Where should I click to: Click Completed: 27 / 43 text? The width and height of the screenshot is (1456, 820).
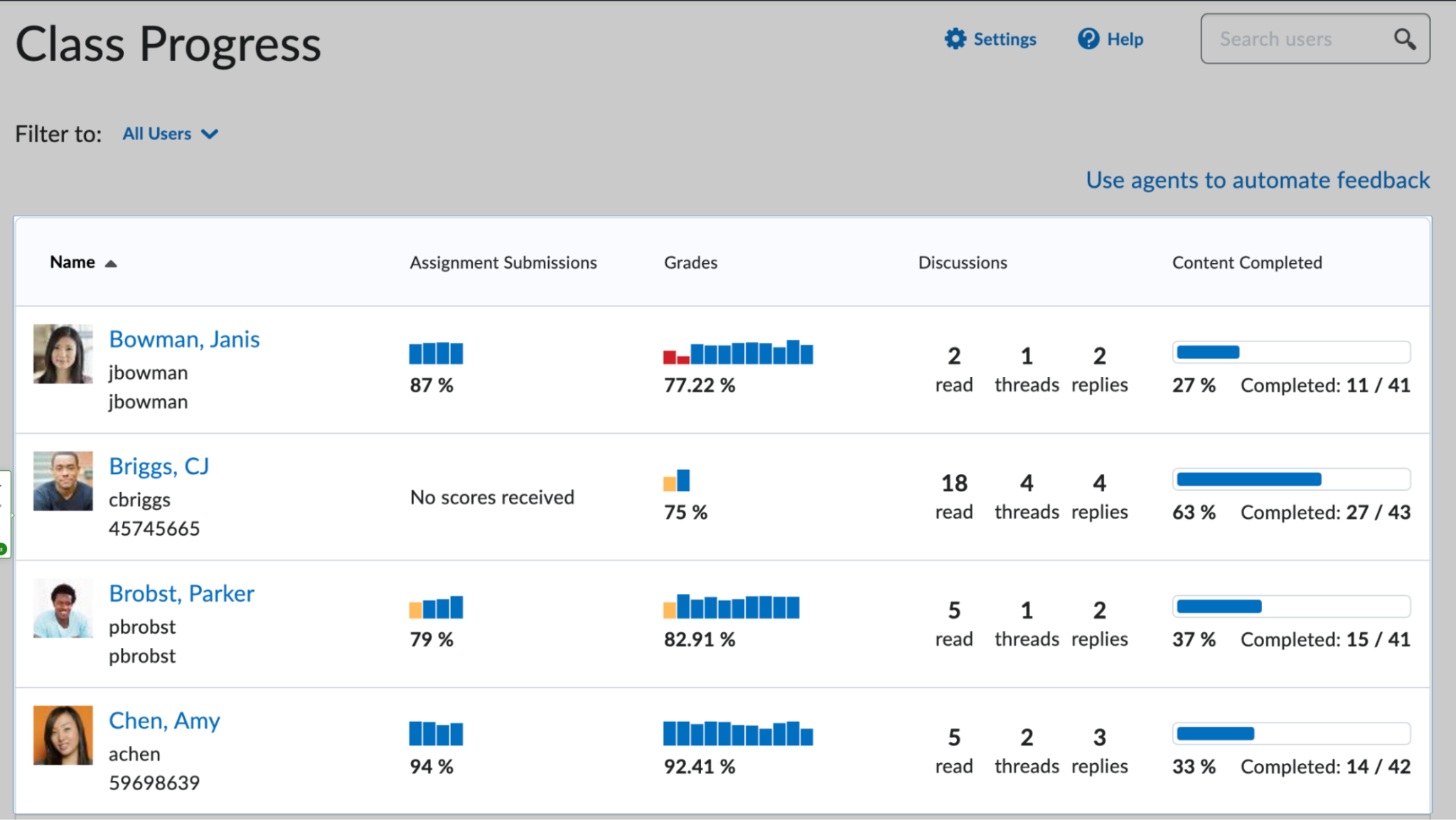coord(1325,512)
